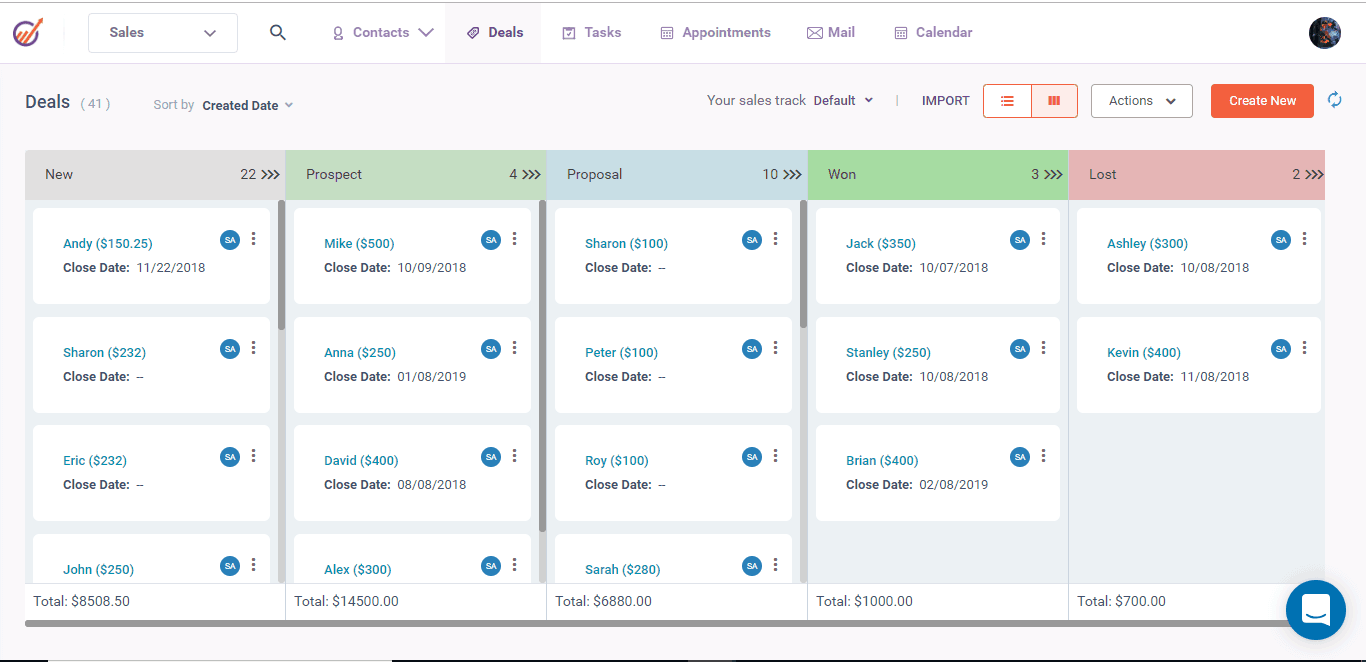Screen dimensions: 1366x662
Task: Open the Actions dropdown
Action: [1141, 100]
